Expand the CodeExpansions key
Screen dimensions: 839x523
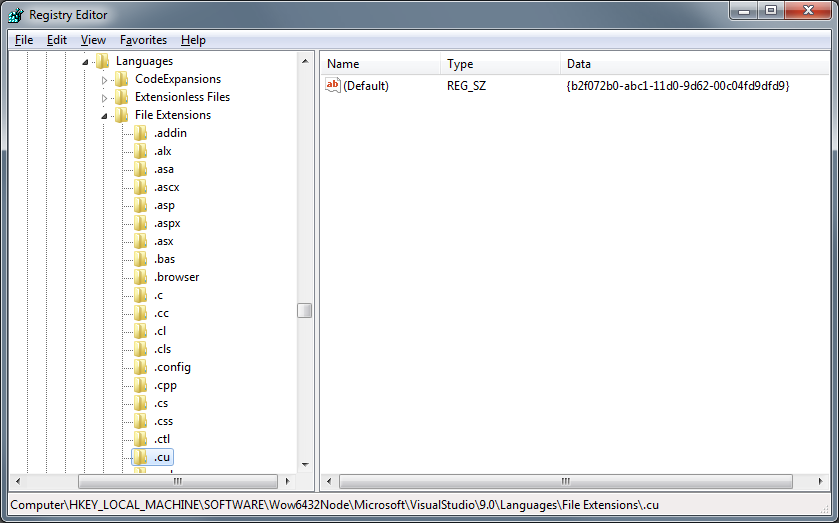click(x=104, y=80)
